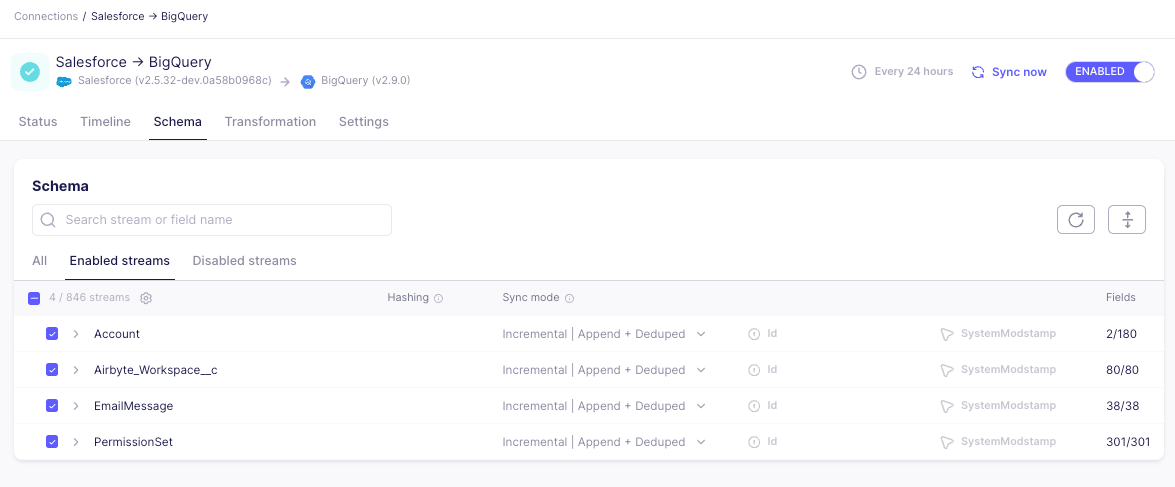This screenshot has height=487, width=1175.
Task: Show the Disabled streams tab
Action: [244, 261]
